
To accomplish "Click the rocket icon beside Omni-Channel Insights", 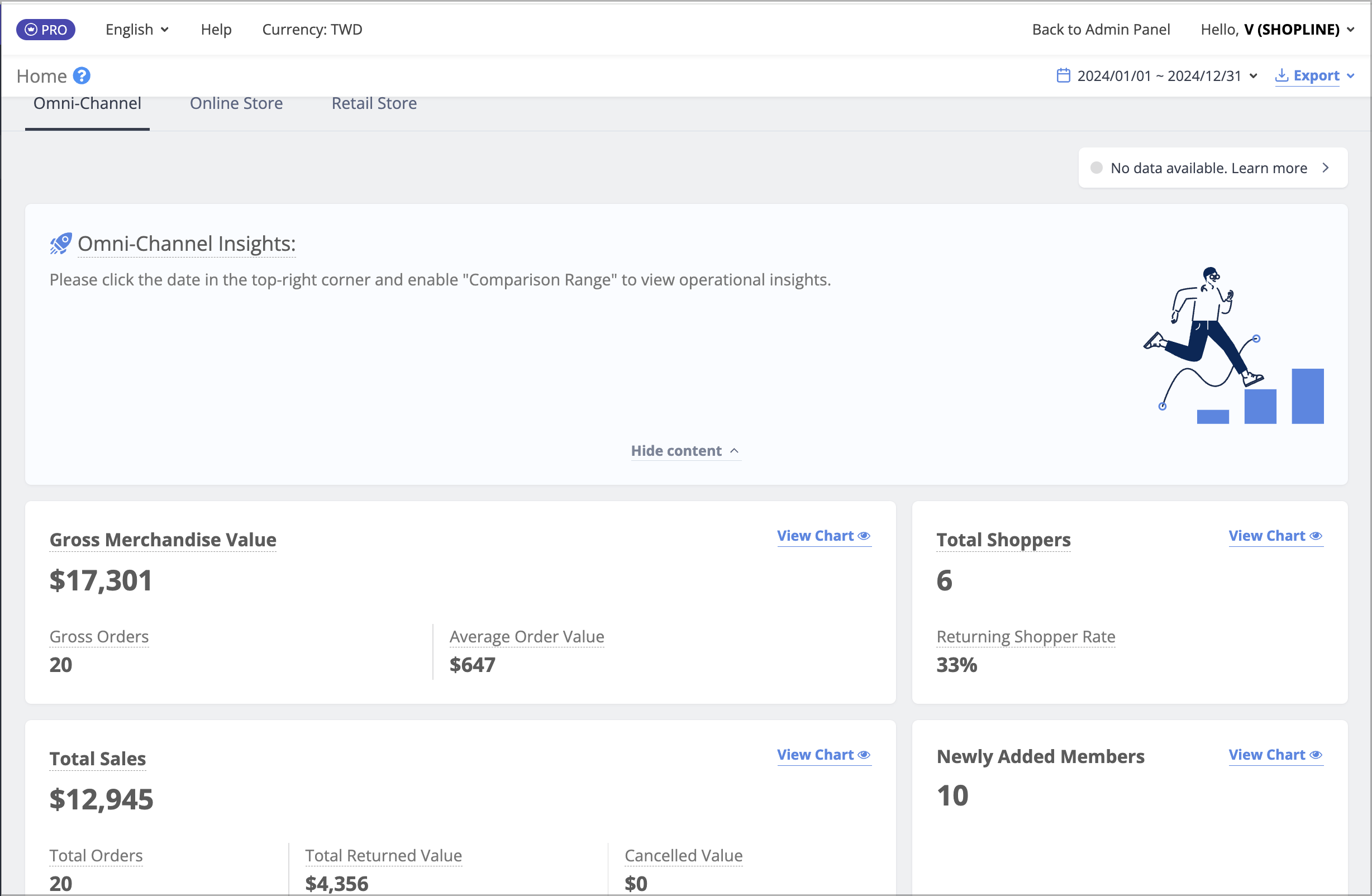I will (60, 244).
